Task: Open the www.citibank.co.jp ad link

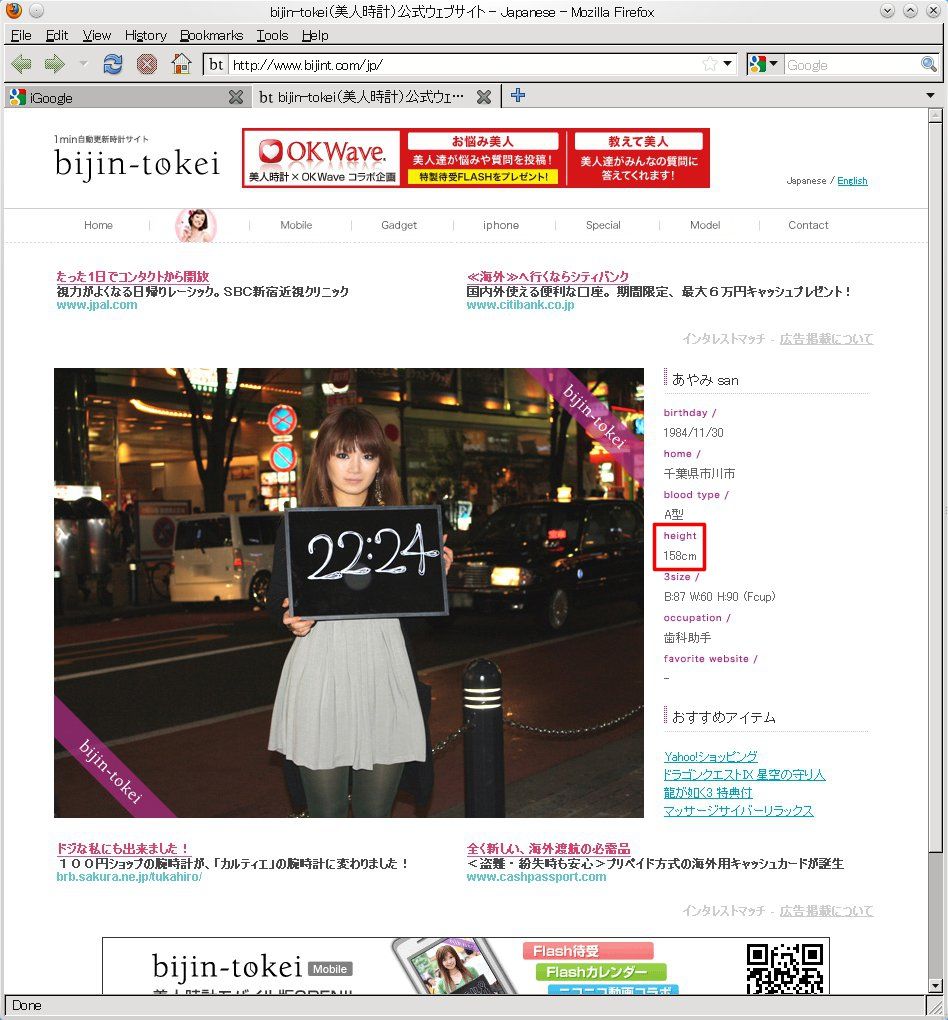Action: click(521, 304)
